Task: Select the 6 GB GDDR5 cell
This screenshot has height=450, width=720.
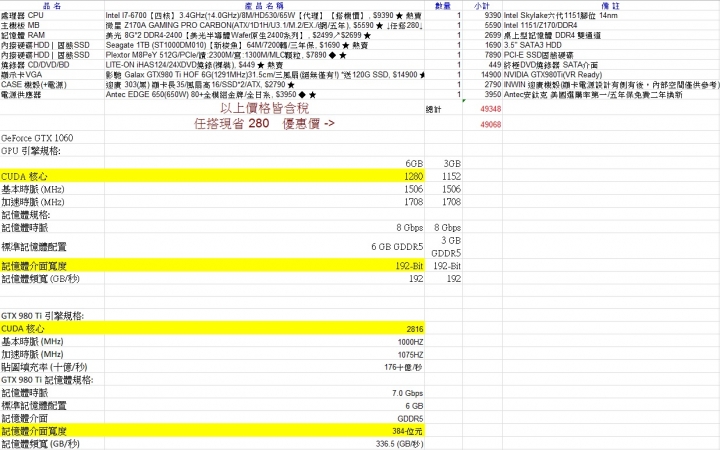Action: pyautogui.click(x=264, y=247)
